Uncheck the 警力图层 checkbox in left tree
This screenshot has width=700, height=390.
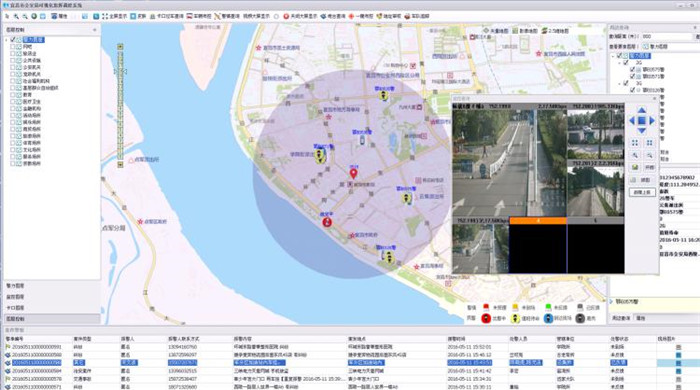(x=13, y=40)
